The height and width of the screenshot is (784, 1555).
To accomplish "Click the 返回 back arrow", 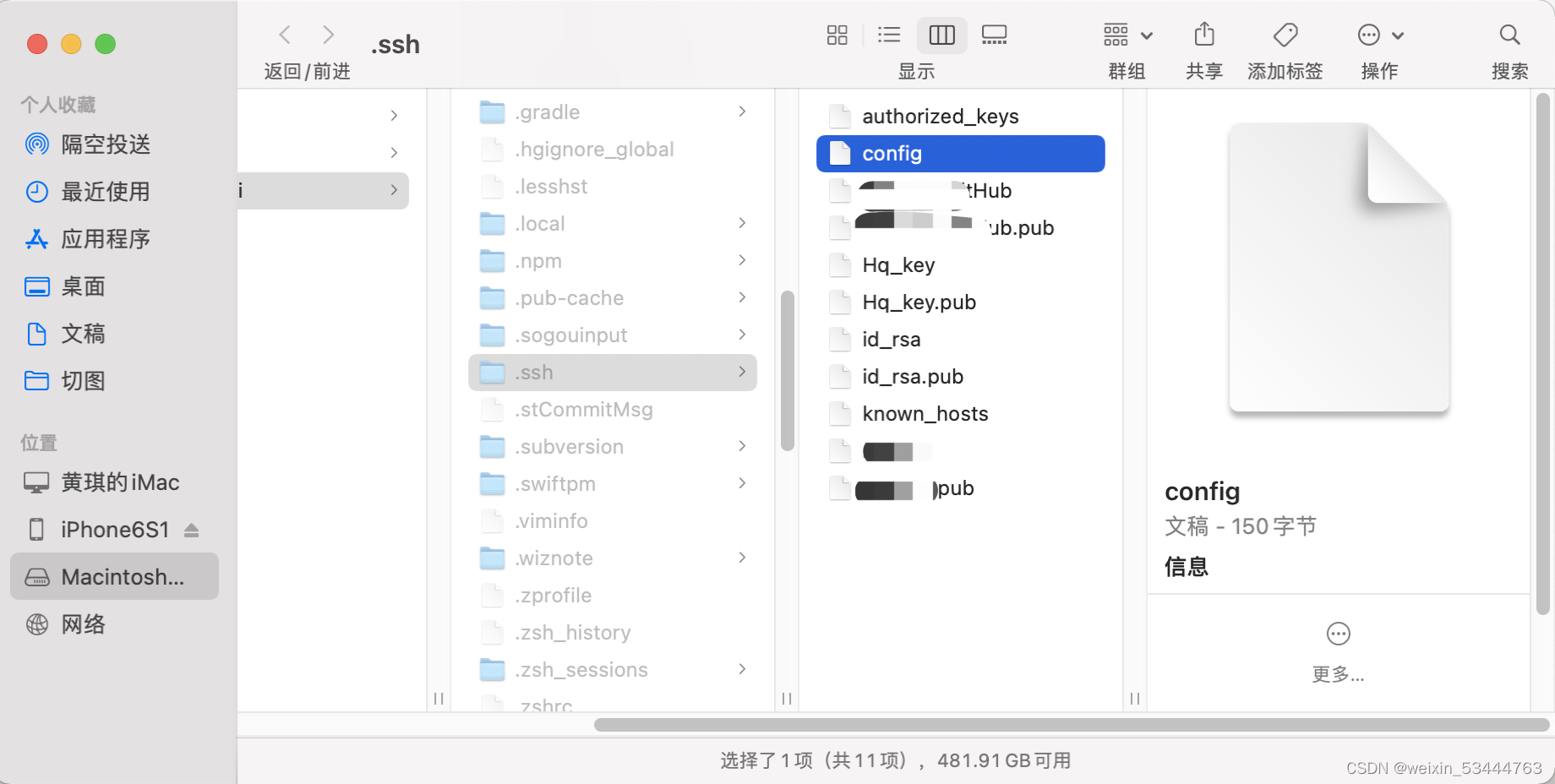I will coord(285,34).
